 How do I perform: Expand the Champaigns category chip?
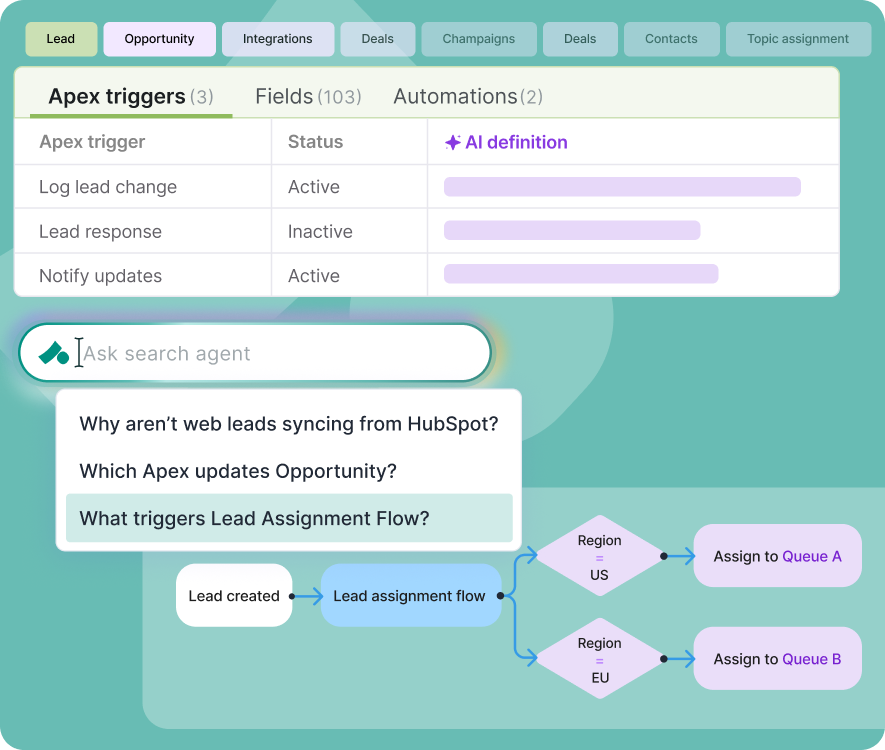[480, 39]
